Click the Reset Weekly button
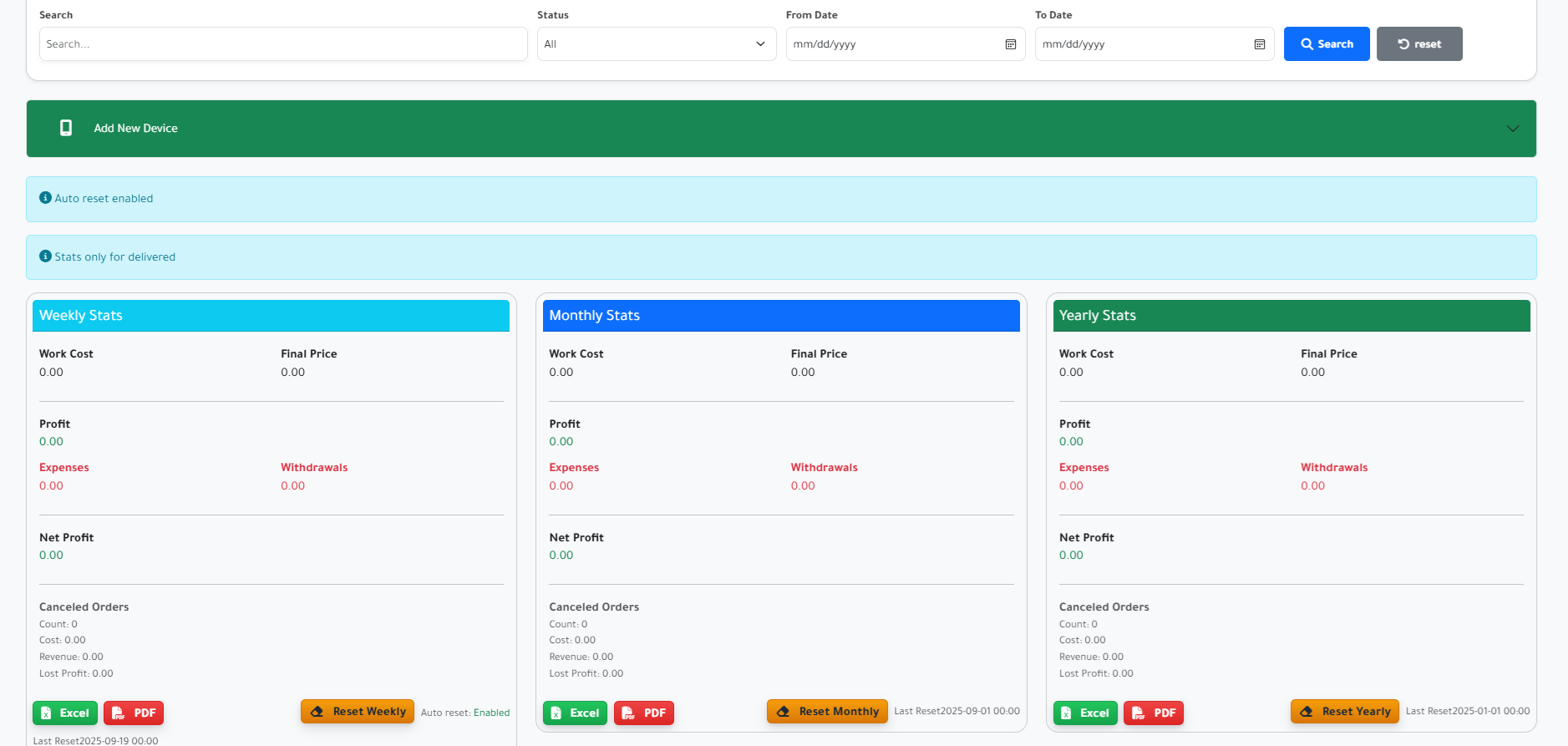This screenshot has width=1568, height=746. 358,712
